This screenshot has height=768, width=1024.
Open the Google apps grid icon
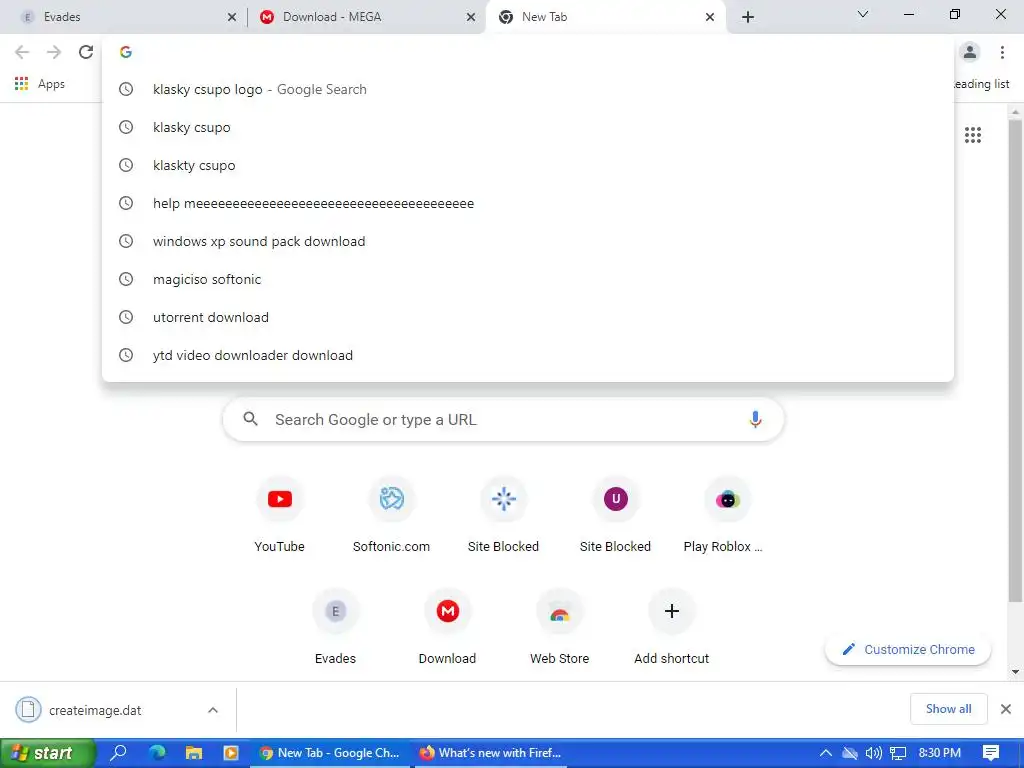pos(973,135)
